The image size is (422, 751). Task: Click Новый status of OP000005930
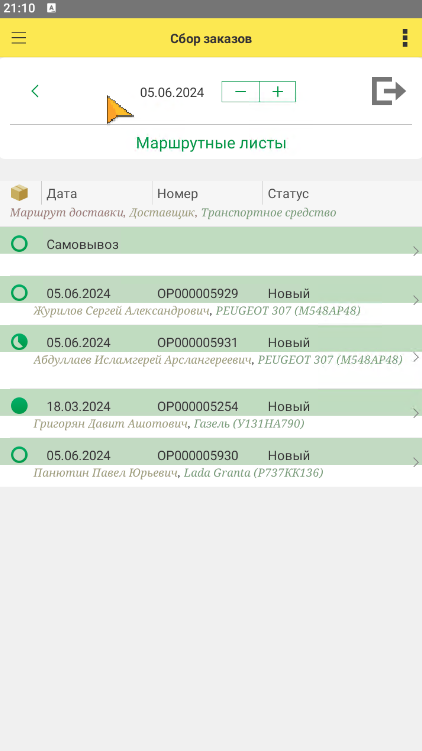(289, 455)
